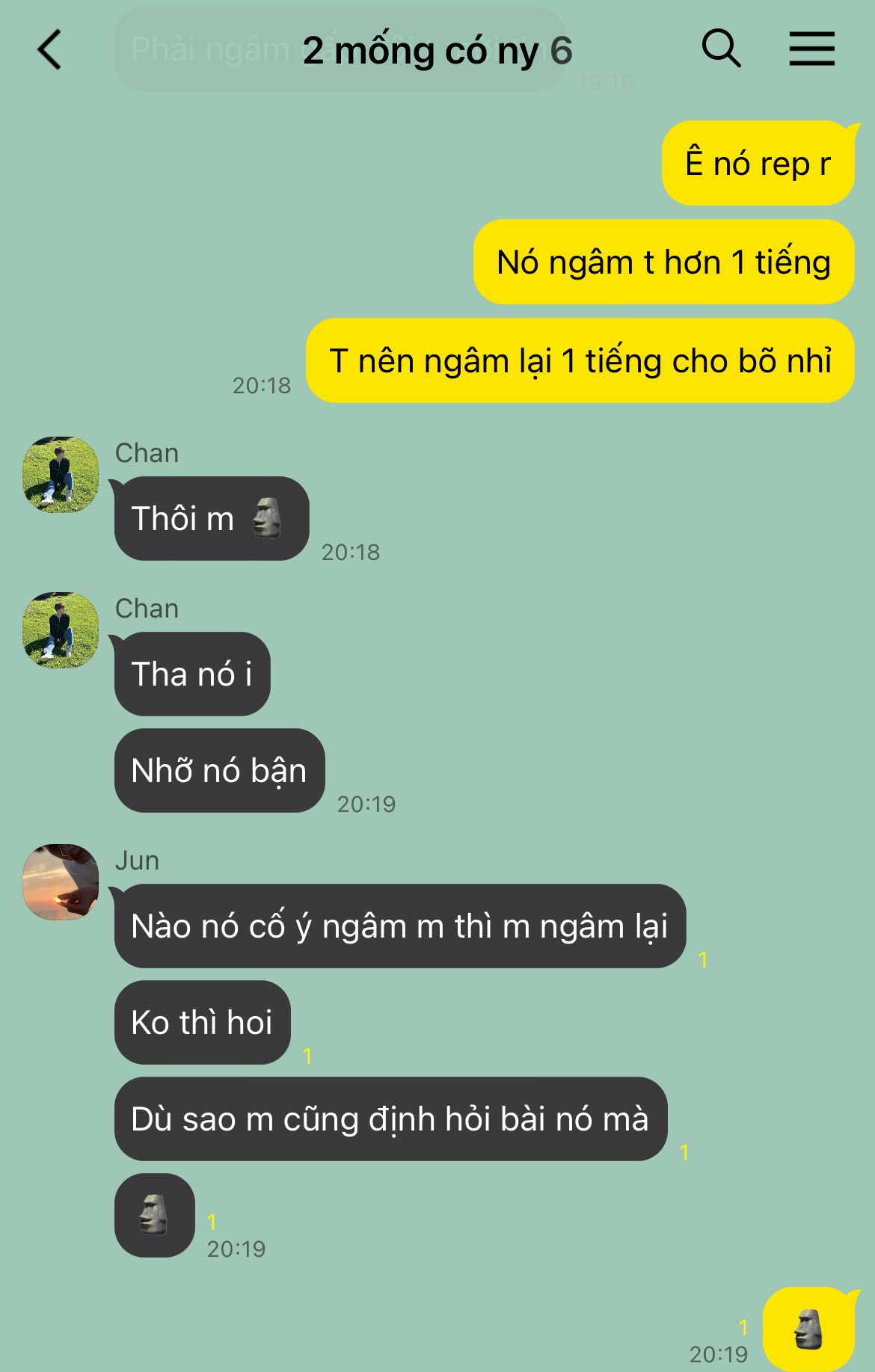Tap Chan's avatar beside "Tha nó i"

pos(61,630)
